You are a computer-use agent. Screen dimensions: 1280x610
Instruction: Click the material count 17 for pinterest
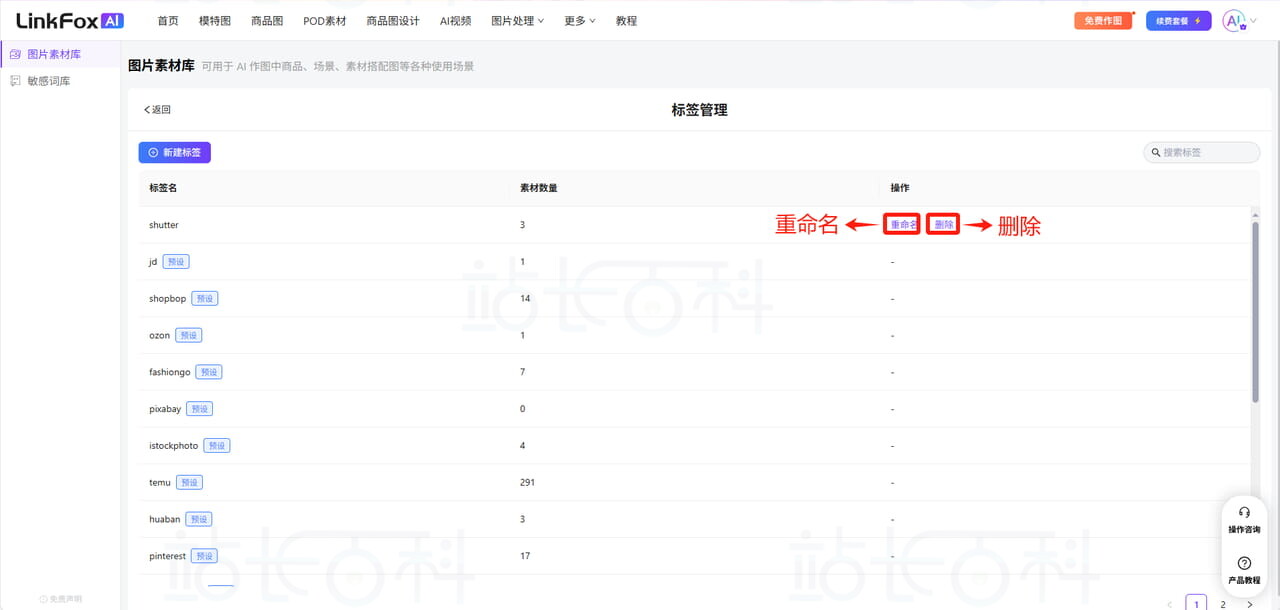point(525,556)
